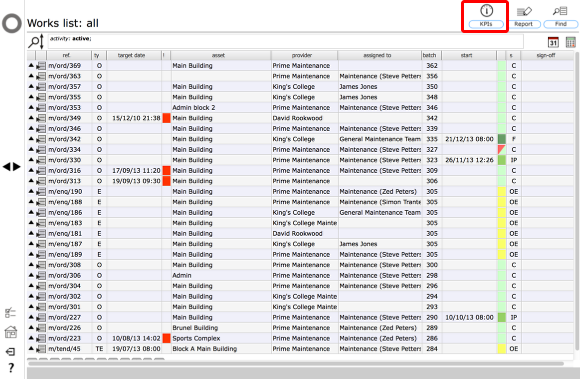Click asset Sports Complex
The height and width of the screenshot is (379, 580).
196,338
